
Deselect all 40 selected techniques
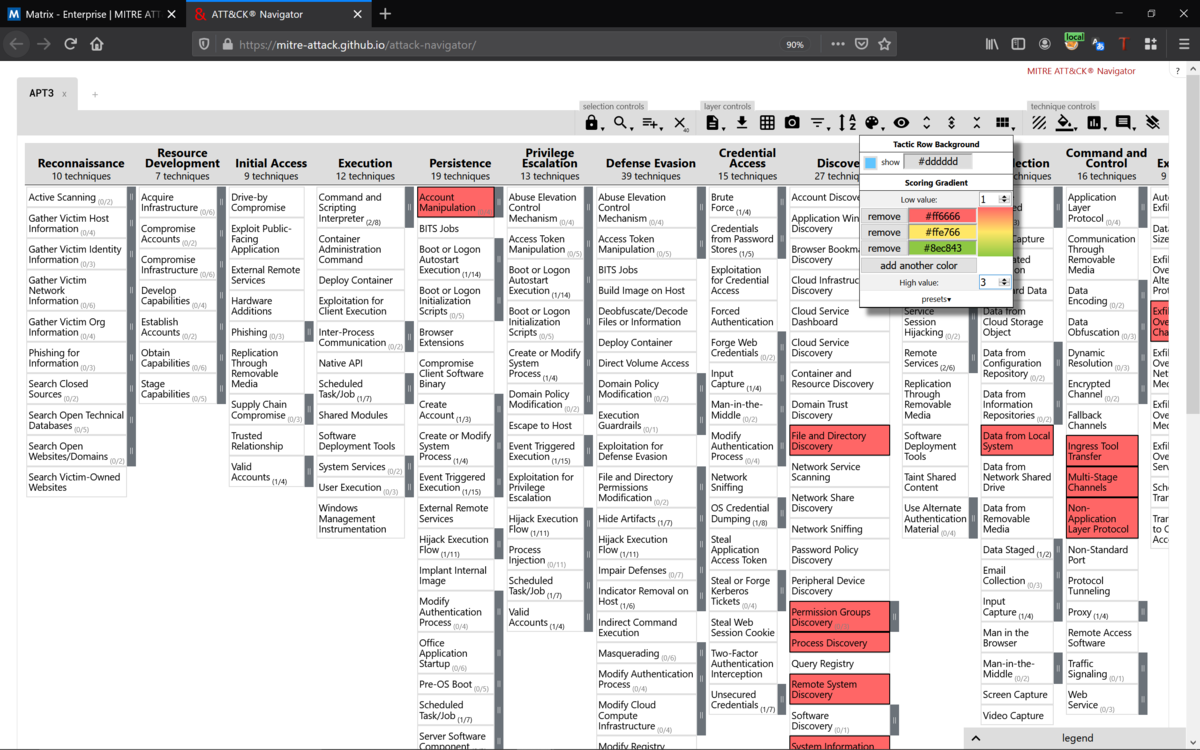tap(681, 123)
